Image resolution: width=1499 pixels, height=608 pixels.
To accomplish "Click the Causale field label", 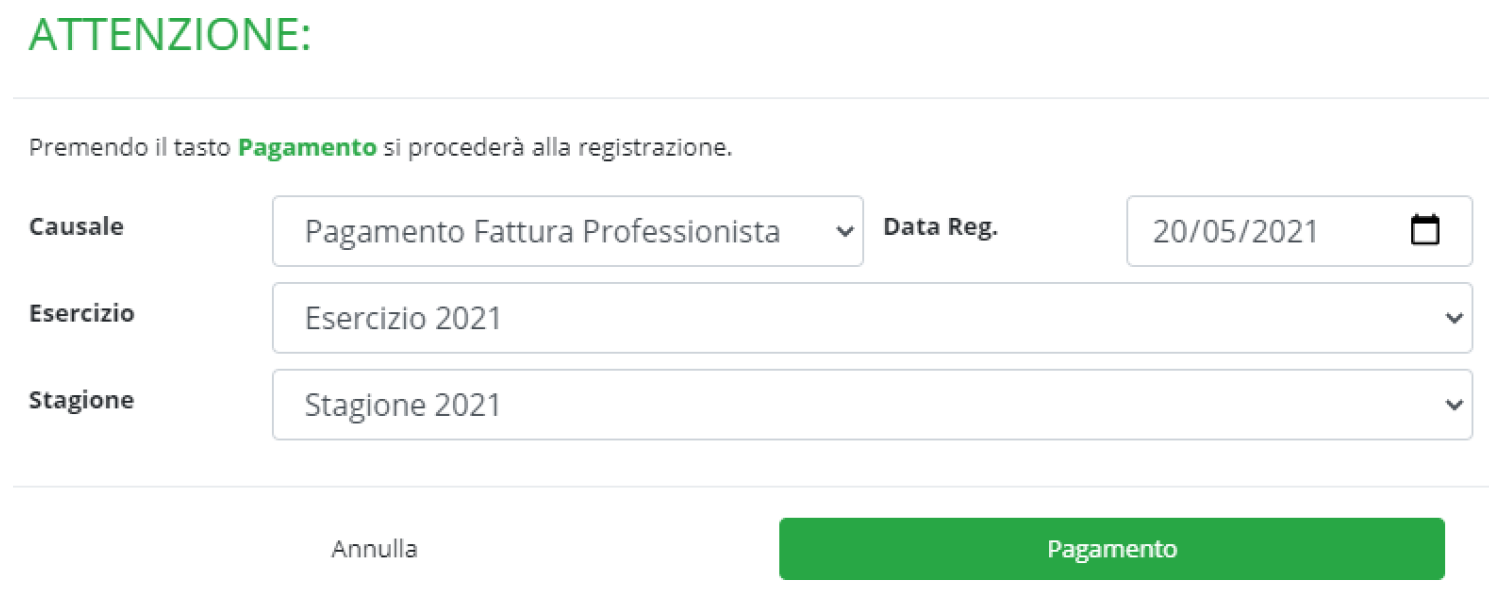I will [x=76, y=227].
